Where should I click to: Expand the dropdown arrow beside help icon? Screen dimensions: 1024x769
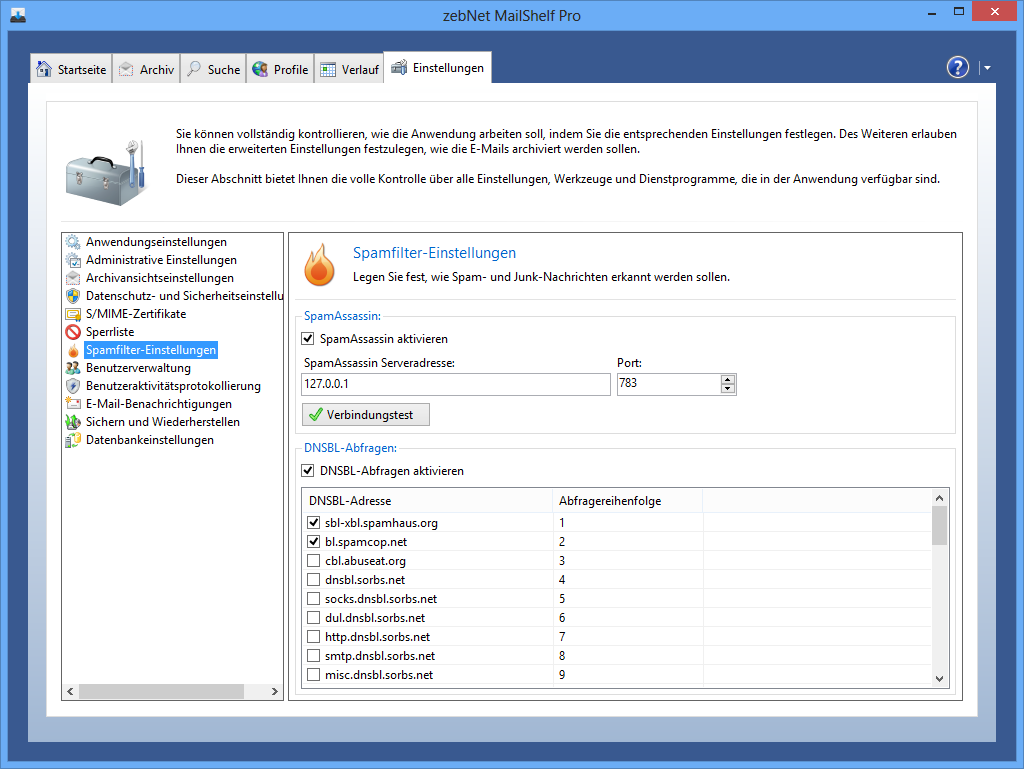click(987, 68)
